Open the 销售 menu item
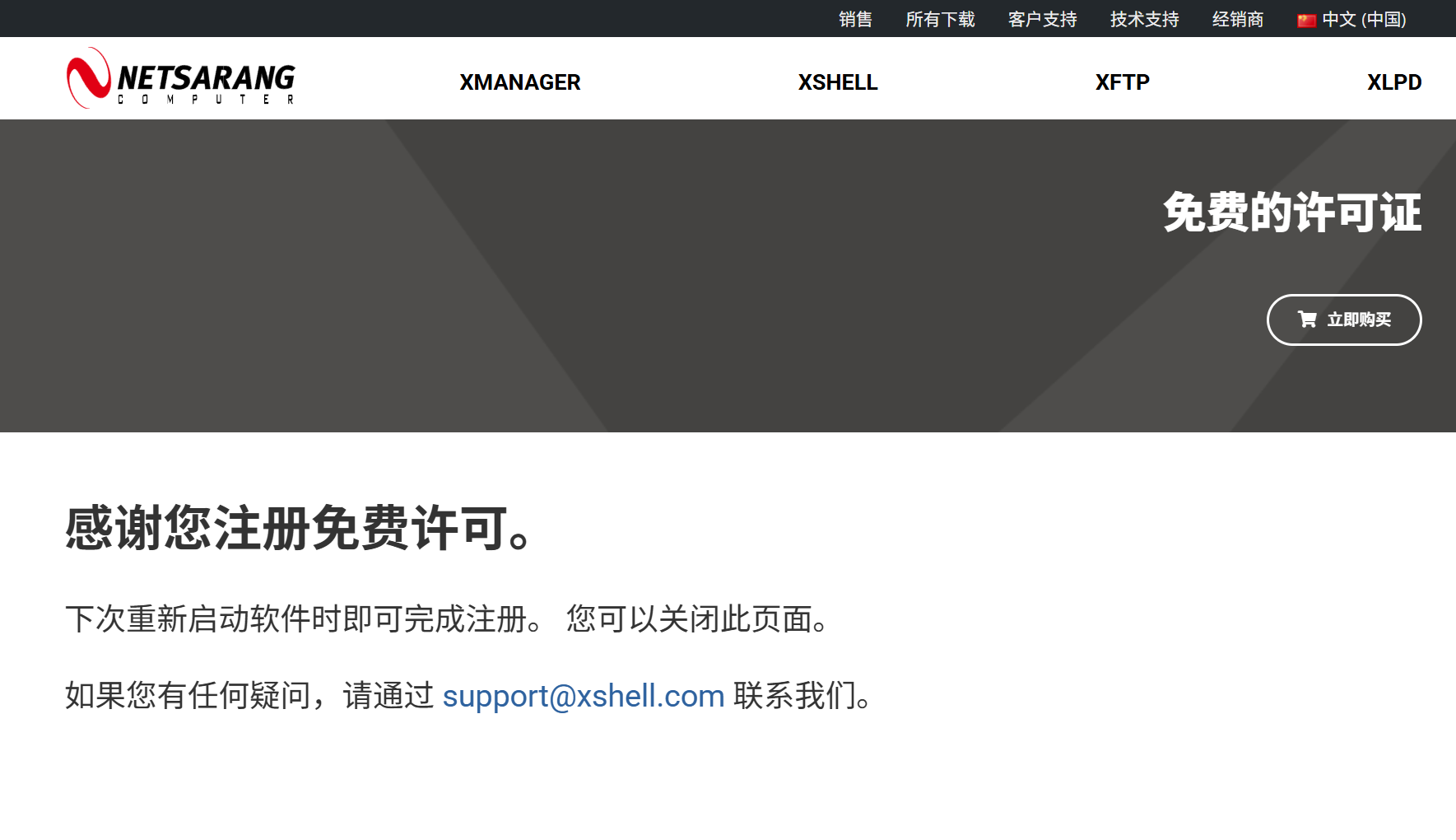The width and height of the screenshot is (1456, 840). tap(855, 19)
